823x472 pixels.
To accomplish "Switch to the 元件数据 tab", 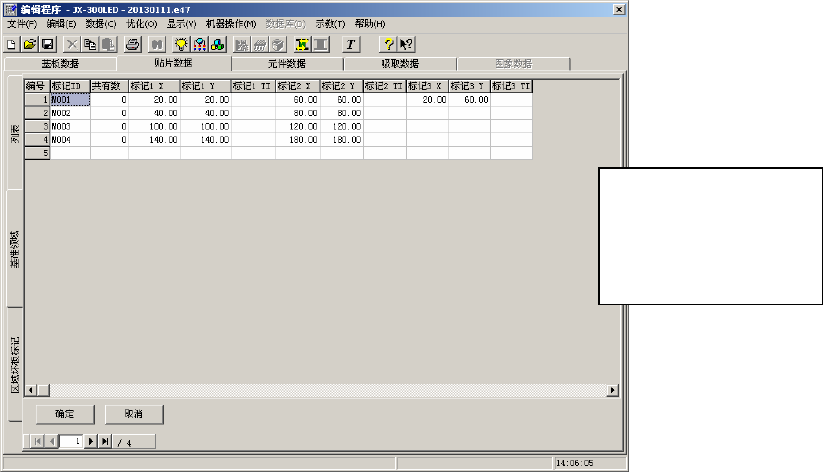I will click(287, 63).
